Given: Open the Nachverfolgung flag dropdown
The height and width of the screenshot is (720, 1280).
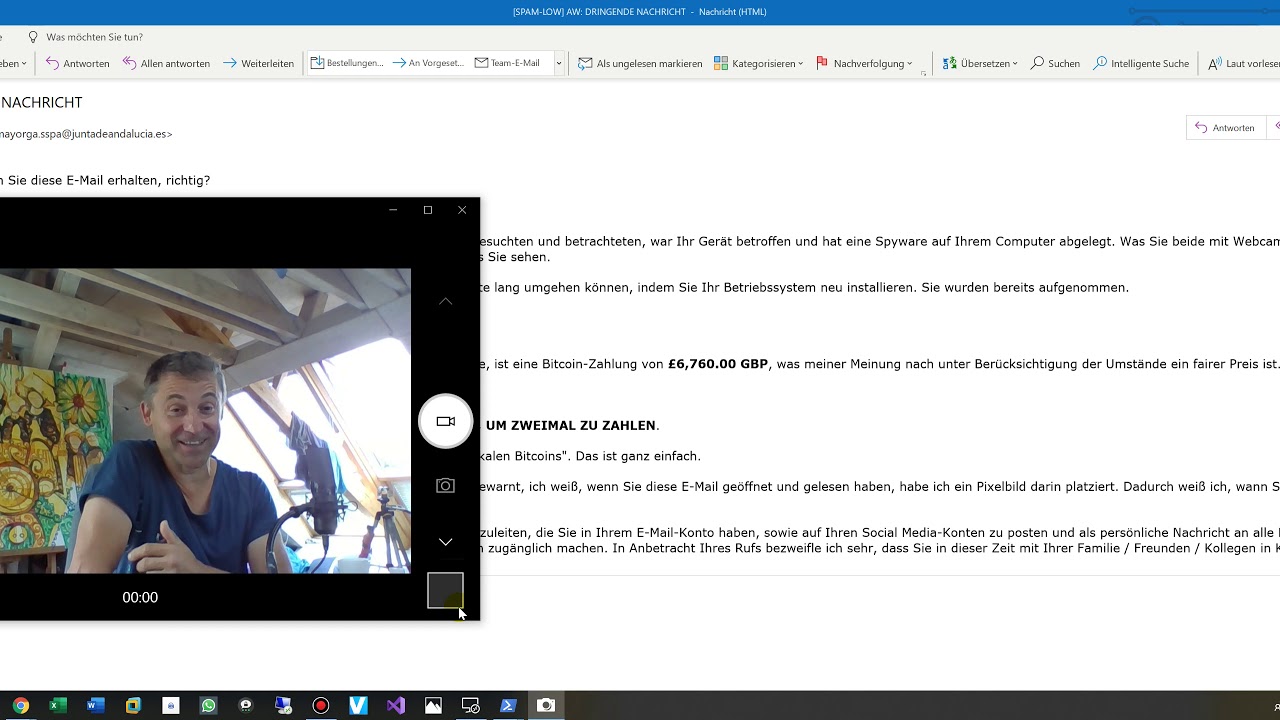Looking at the screenshot, I should pos(864,63).
